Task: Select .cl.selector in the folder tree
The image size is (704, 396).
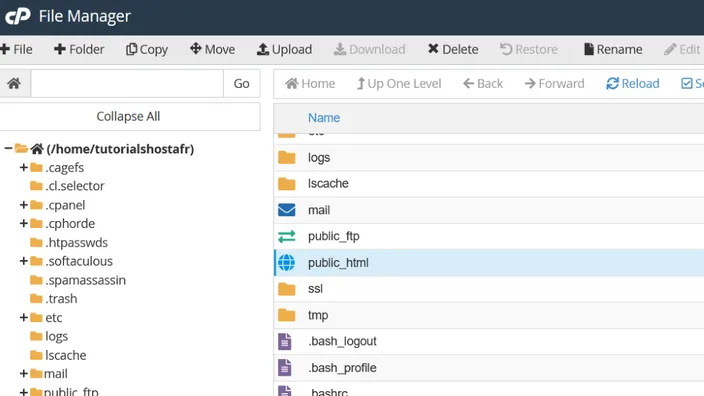Action: 75,186
